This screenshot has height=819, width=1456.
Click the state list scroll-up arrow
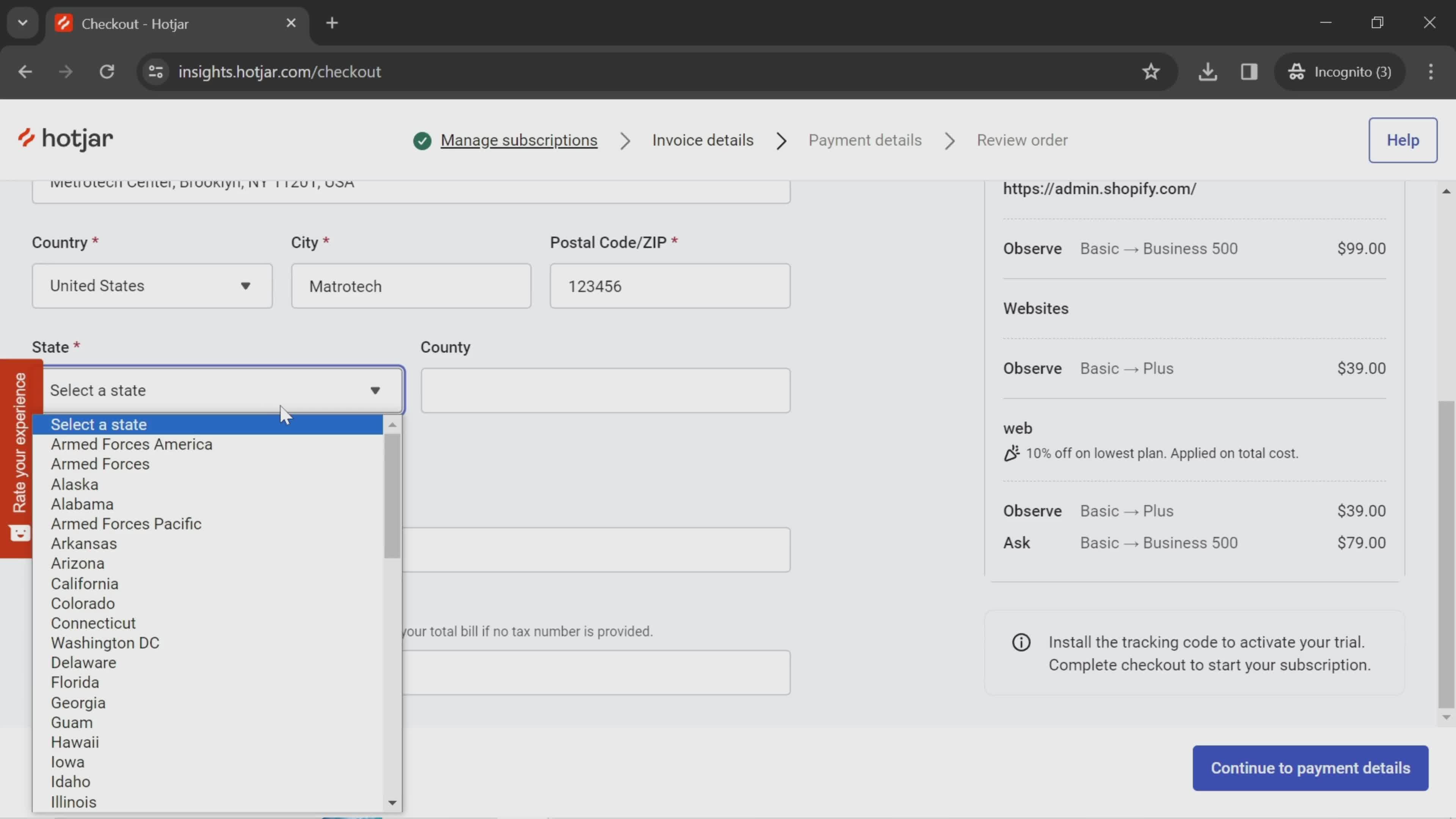[392, 425]
